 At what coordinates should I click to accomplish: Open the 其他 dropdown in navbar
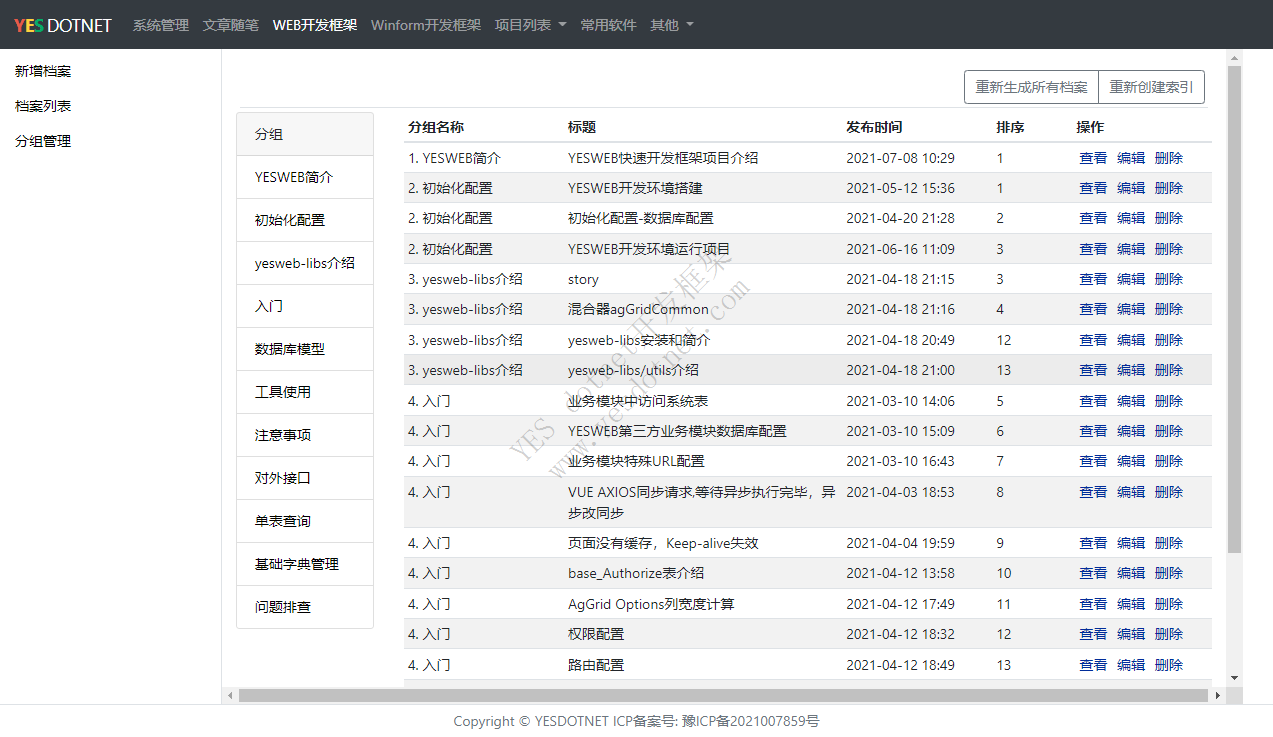pos(671,25)
